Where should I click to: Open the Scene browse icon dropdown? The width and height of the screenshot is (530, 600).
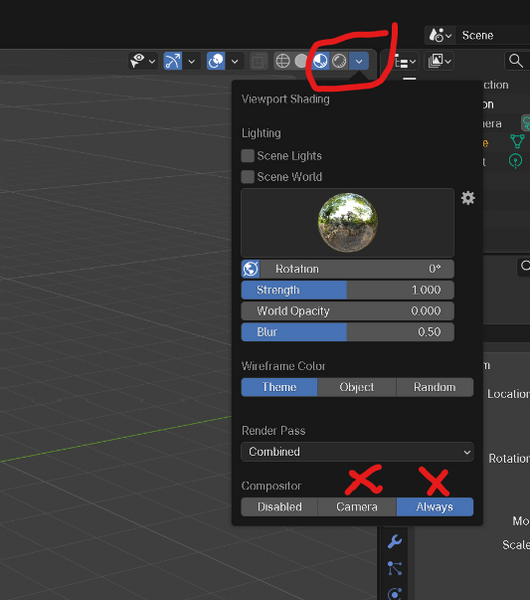[x=440, y=35]
